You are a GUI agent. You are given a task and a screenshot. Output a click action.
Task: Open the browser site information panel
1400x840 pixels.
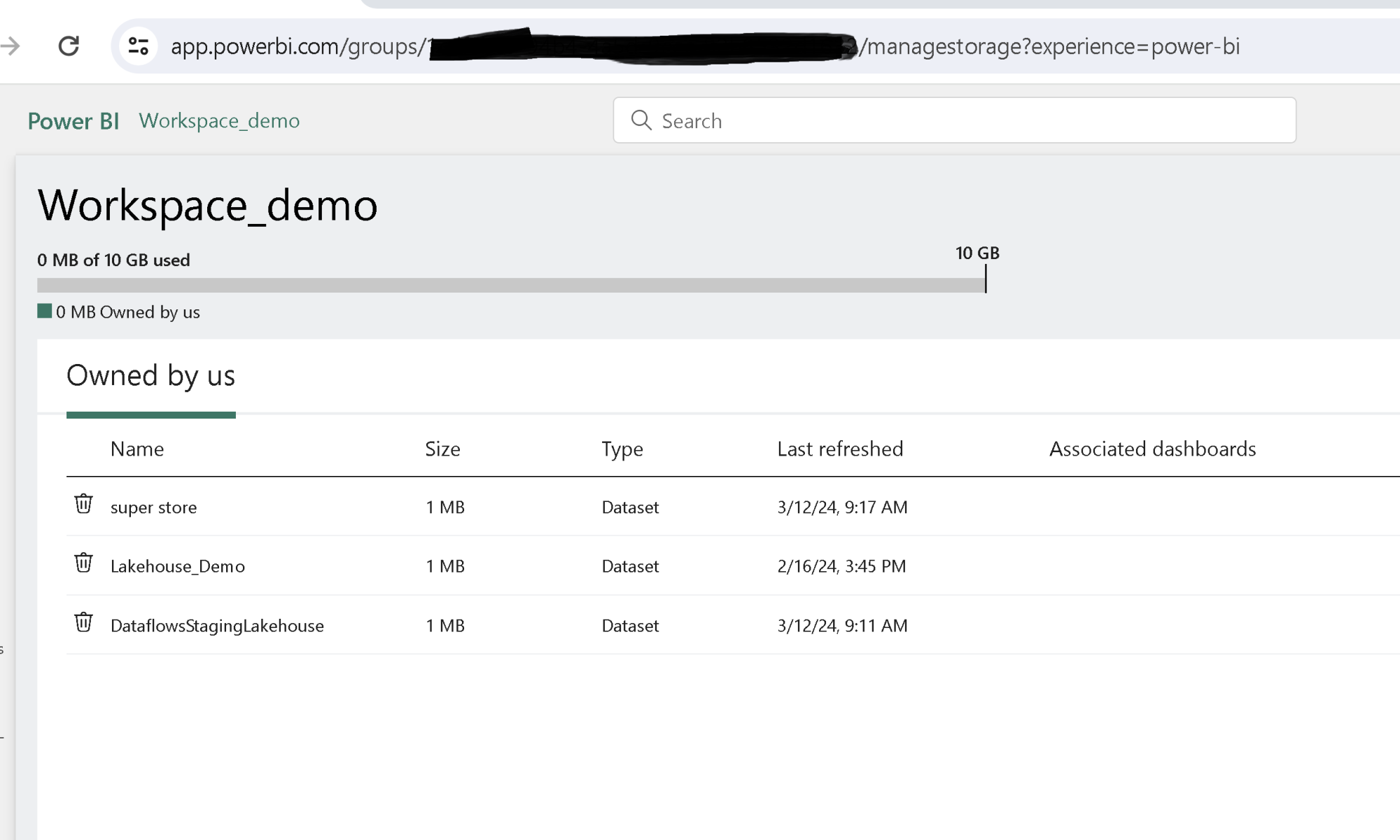pos(139,46)
